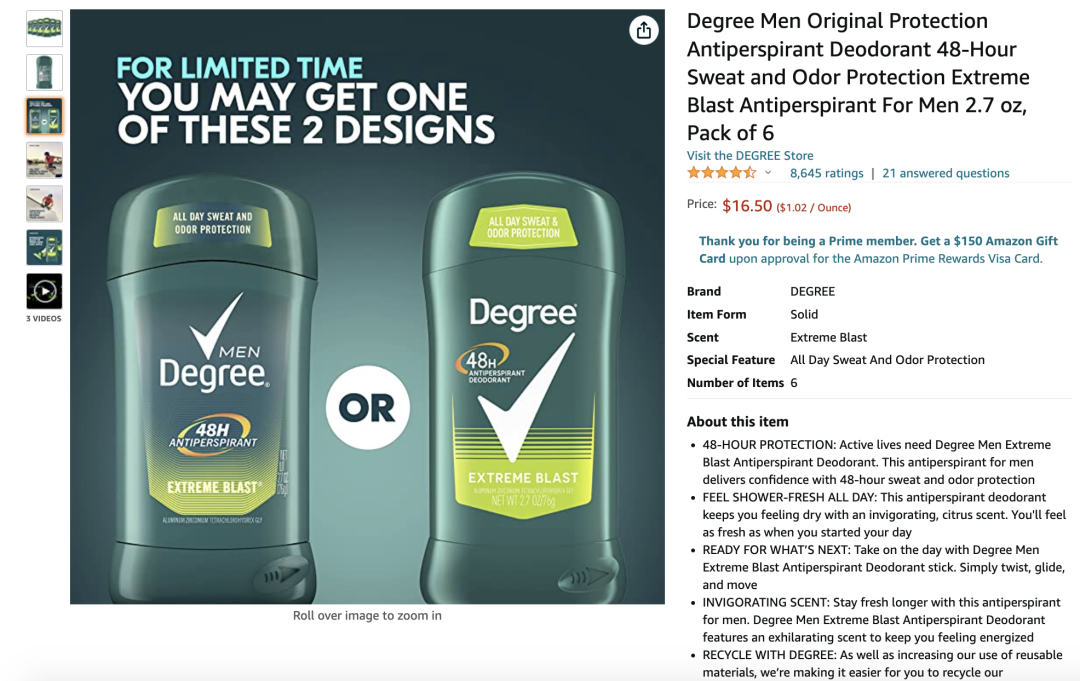Visit the DEGREE Store link
This screenshot has width=1080, height=681.
click(x=750, y=156)
